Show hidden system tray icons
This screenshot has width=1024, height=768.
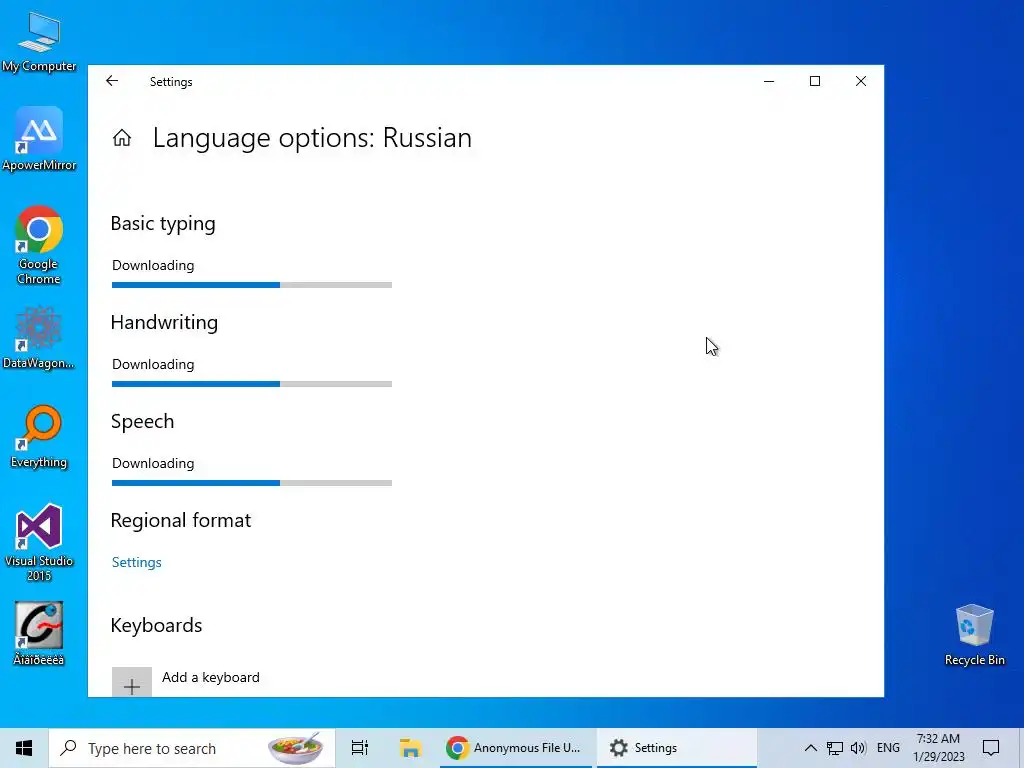click(x=810, y=748)
